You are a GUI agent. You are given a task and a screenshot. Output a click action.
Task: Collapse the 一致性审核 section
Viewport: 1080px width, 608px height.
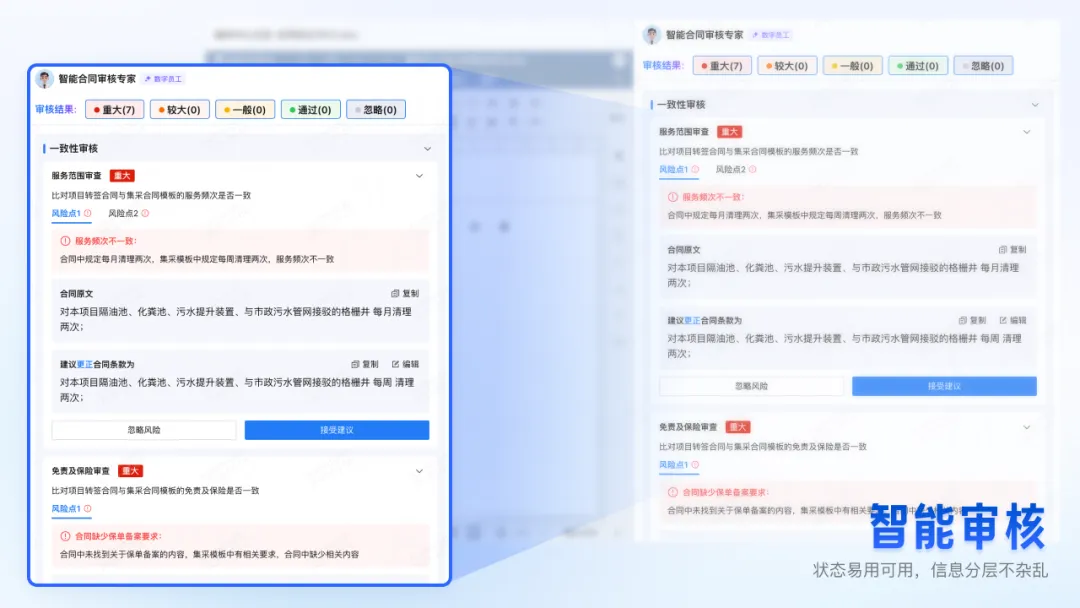(429, 148)
